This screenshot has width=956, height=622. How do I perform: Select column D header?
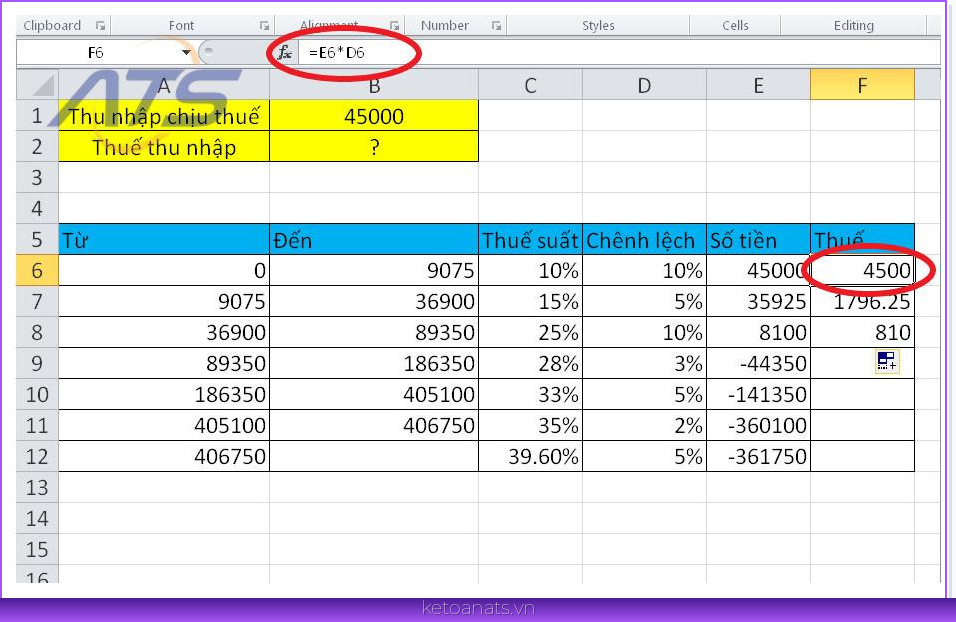click(x=644, y=85)
